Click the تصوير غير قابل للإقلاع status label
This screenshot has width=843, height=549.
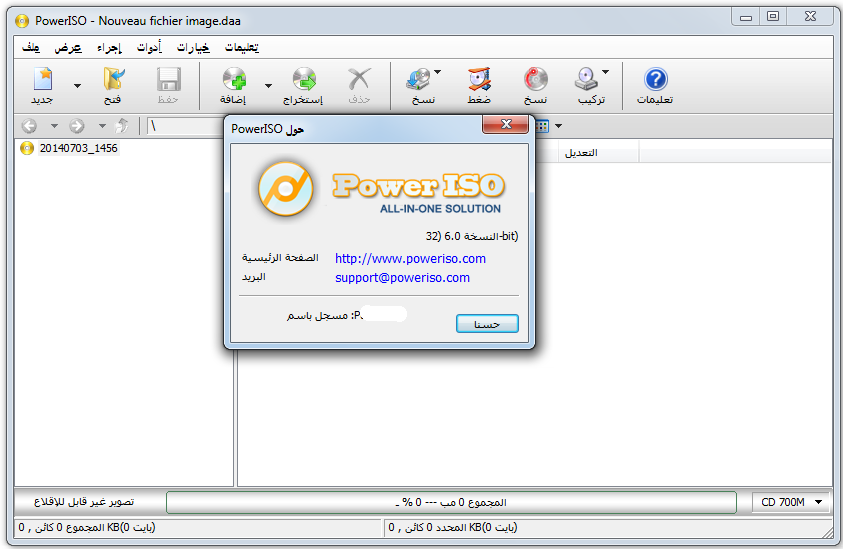point(84,502)
